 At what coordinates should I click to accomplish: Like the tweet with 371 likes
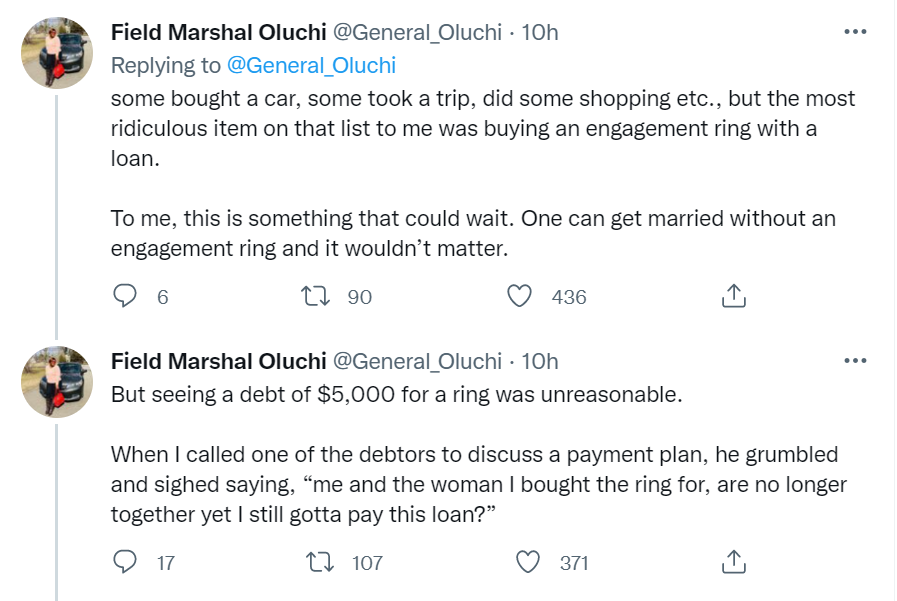click(x=527, y=563)
